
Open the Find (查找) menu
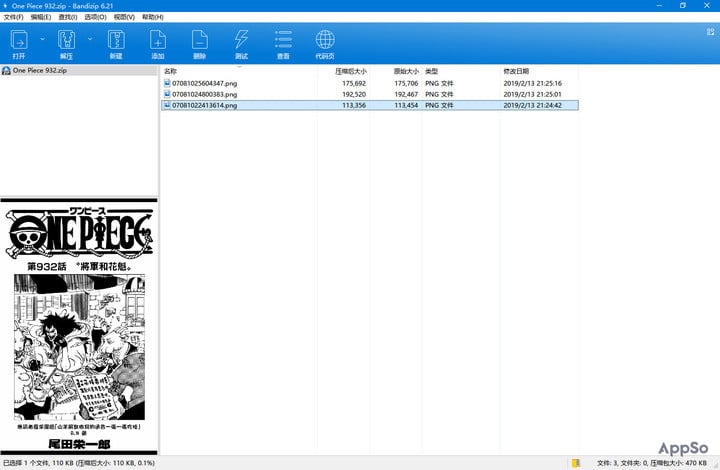[x=68, y=17]
